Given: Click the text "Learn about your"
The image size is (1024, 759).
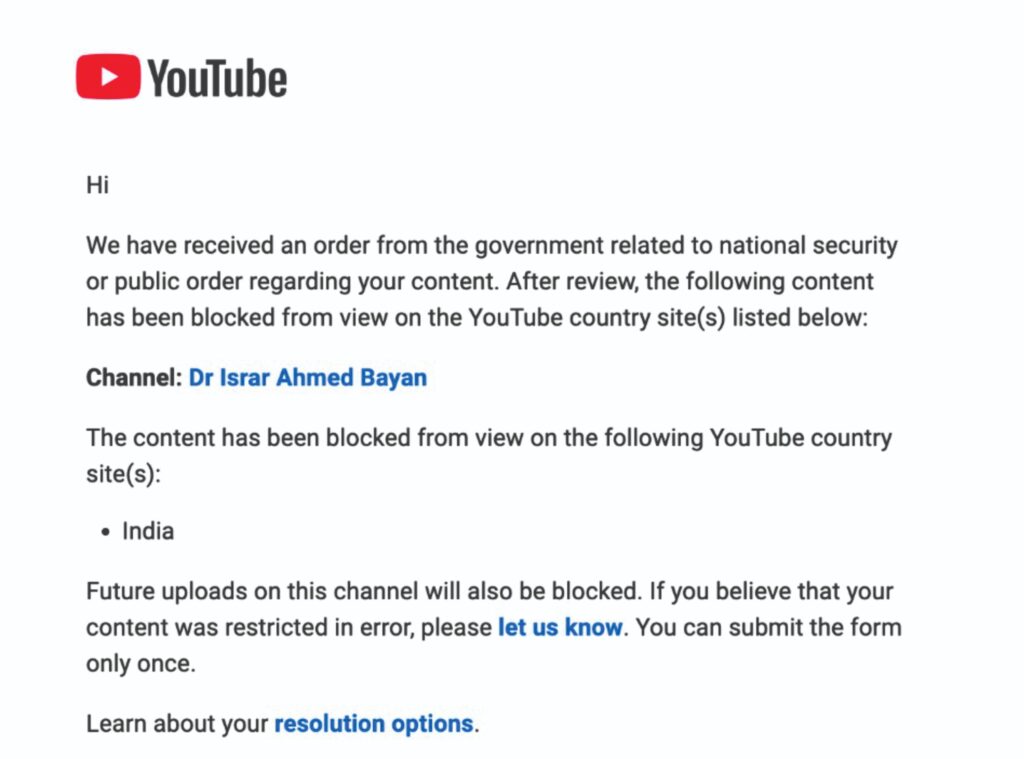Looking at the screenshot, I should [177, 723].
